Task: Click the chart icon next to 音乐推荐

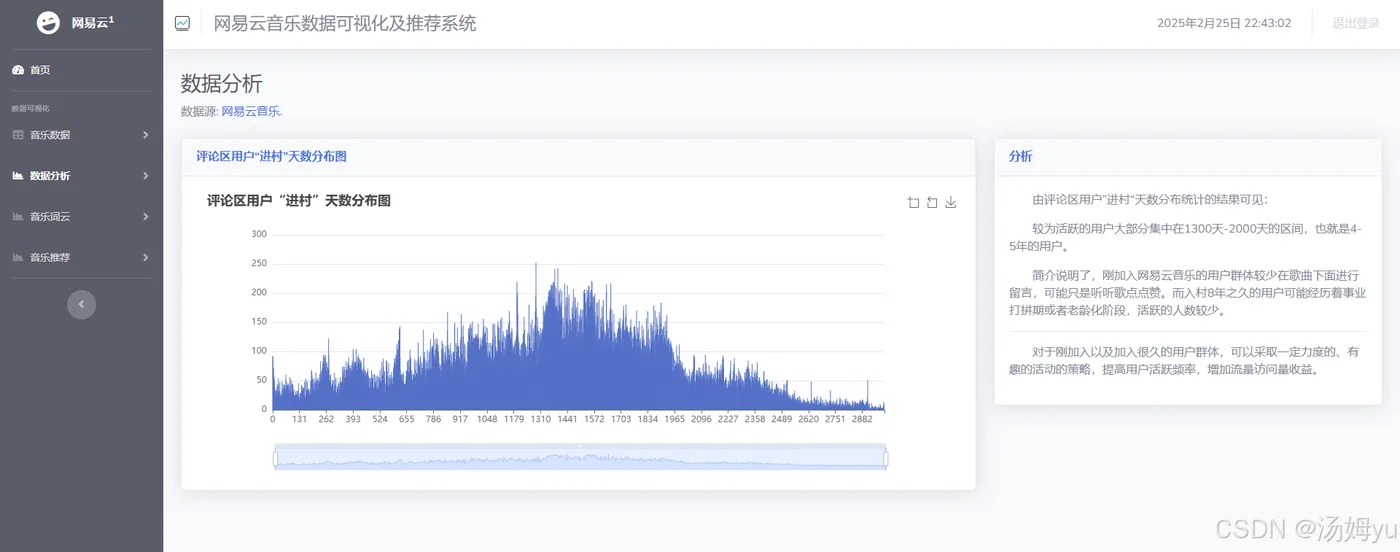Action: coord(17,257)
